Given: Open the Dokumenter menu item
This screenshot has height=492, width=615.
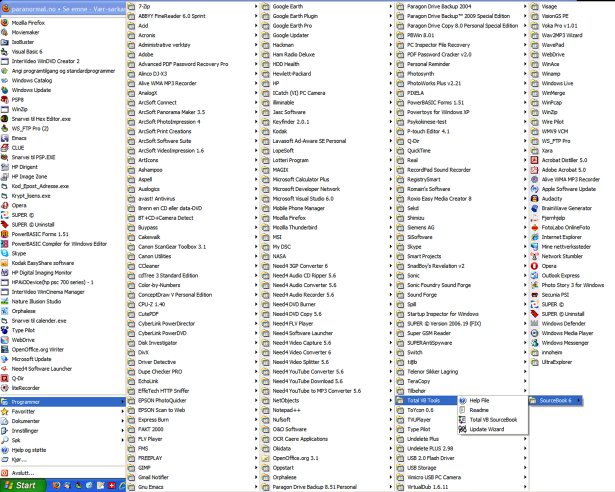Looking at the screenshot, I should click(63, 421).
